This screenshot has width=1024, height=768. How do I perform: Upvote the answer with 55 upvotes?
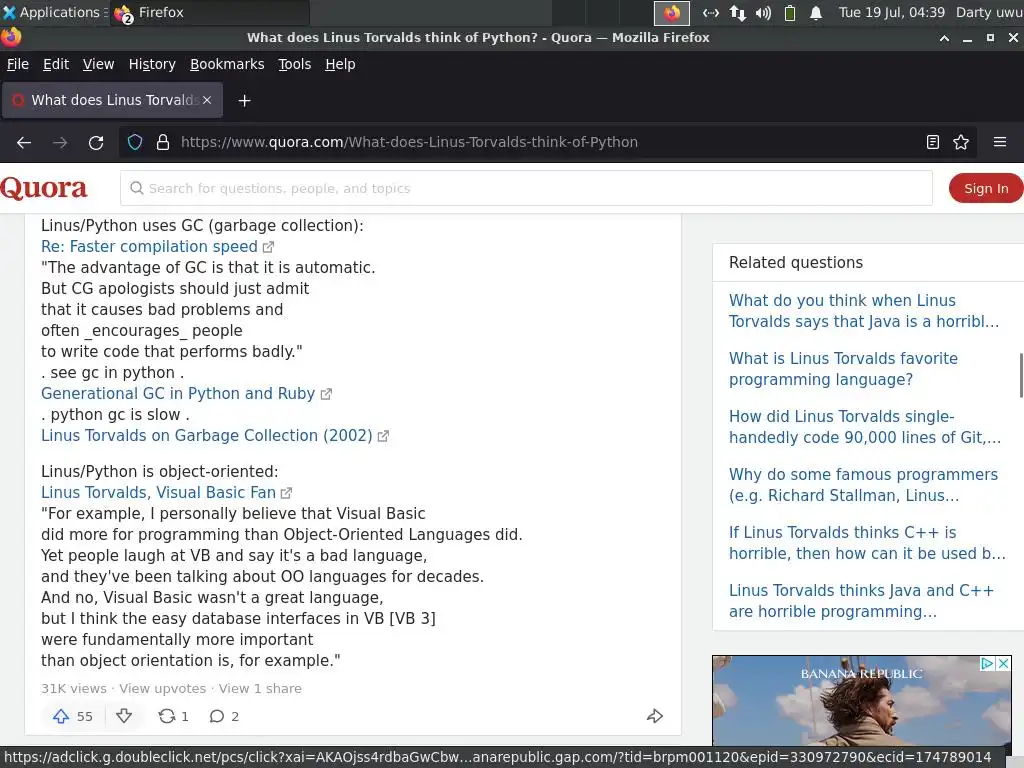point(72,716)
